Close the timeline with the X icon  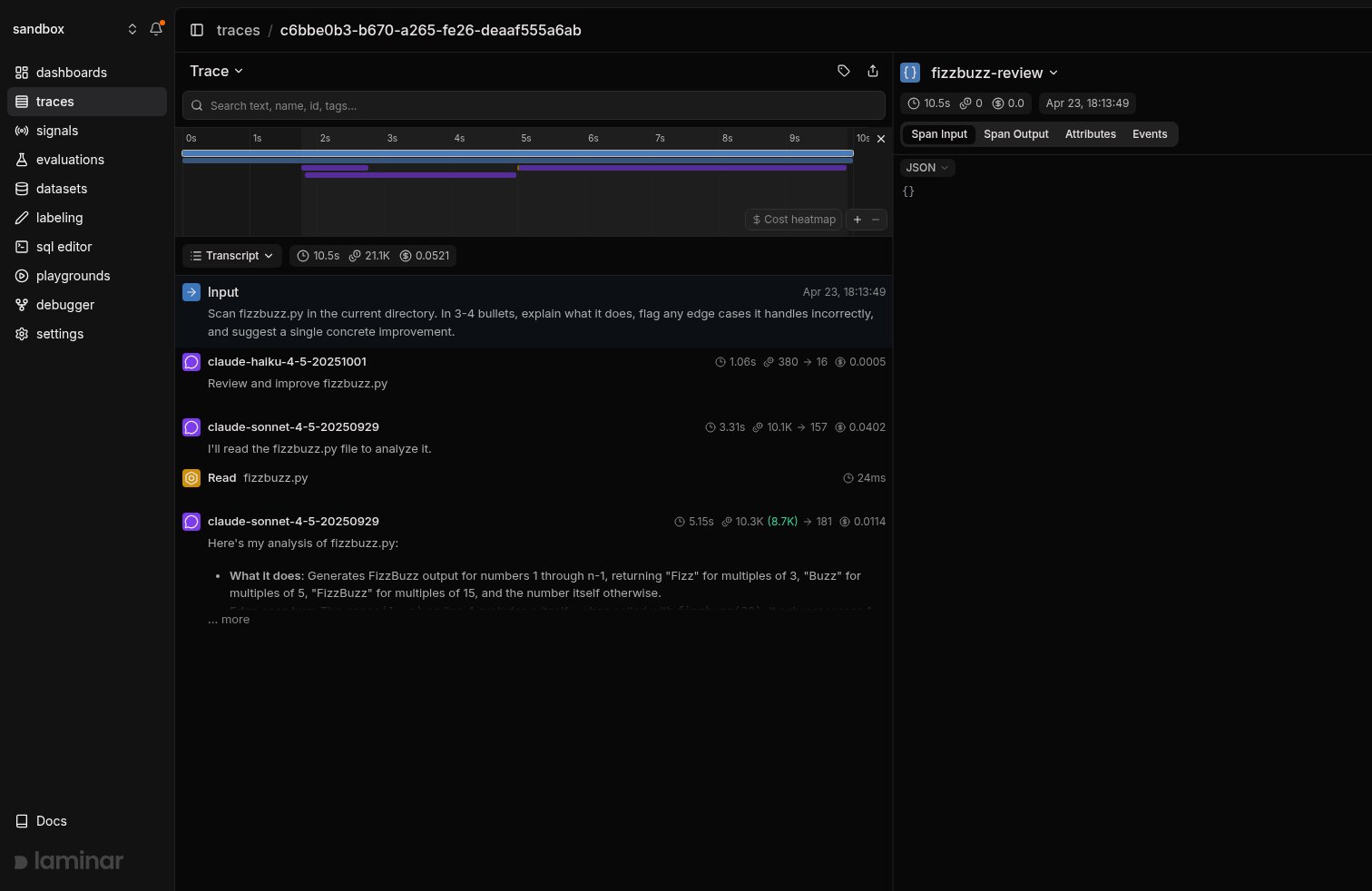880,139
